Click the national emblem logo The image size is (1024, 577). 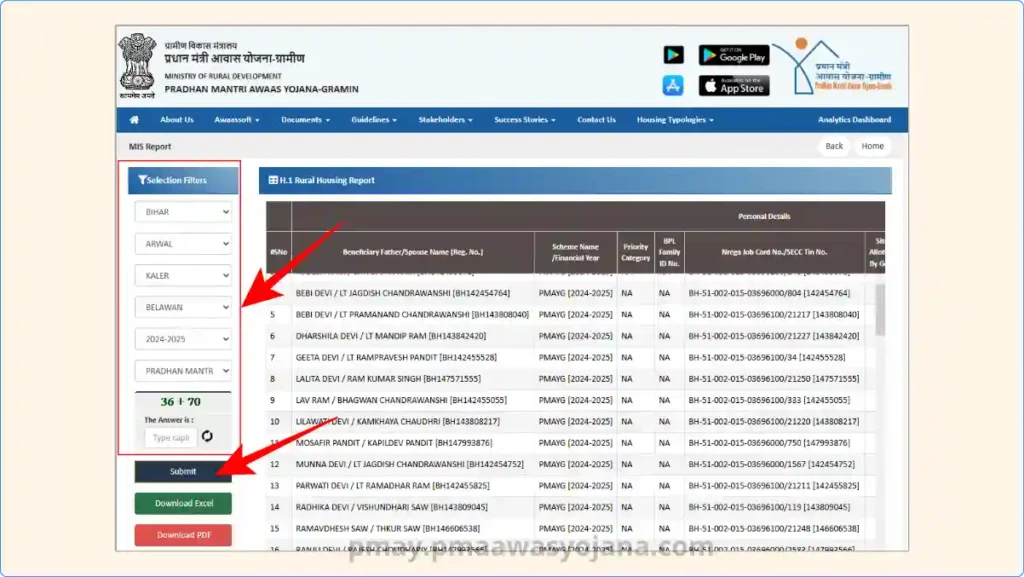tap(137, 65)
